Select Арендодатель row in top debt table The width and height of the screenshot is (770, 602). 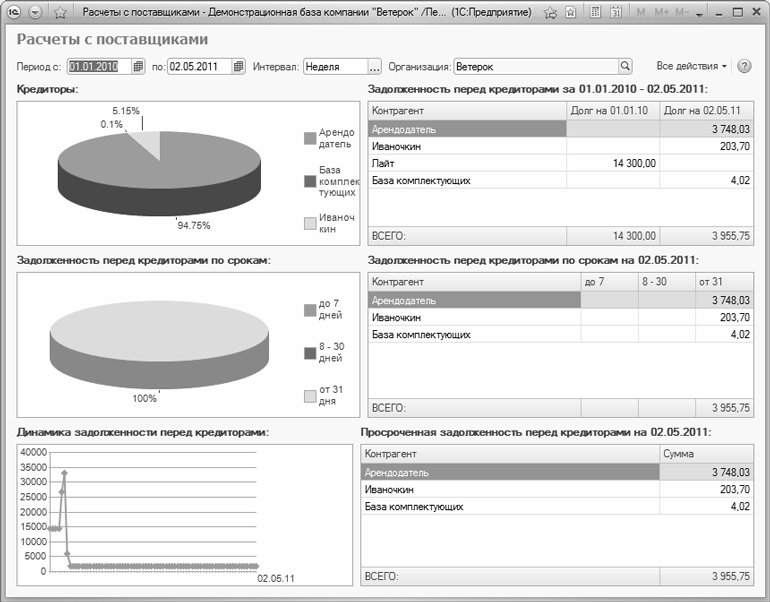point(561,129)
